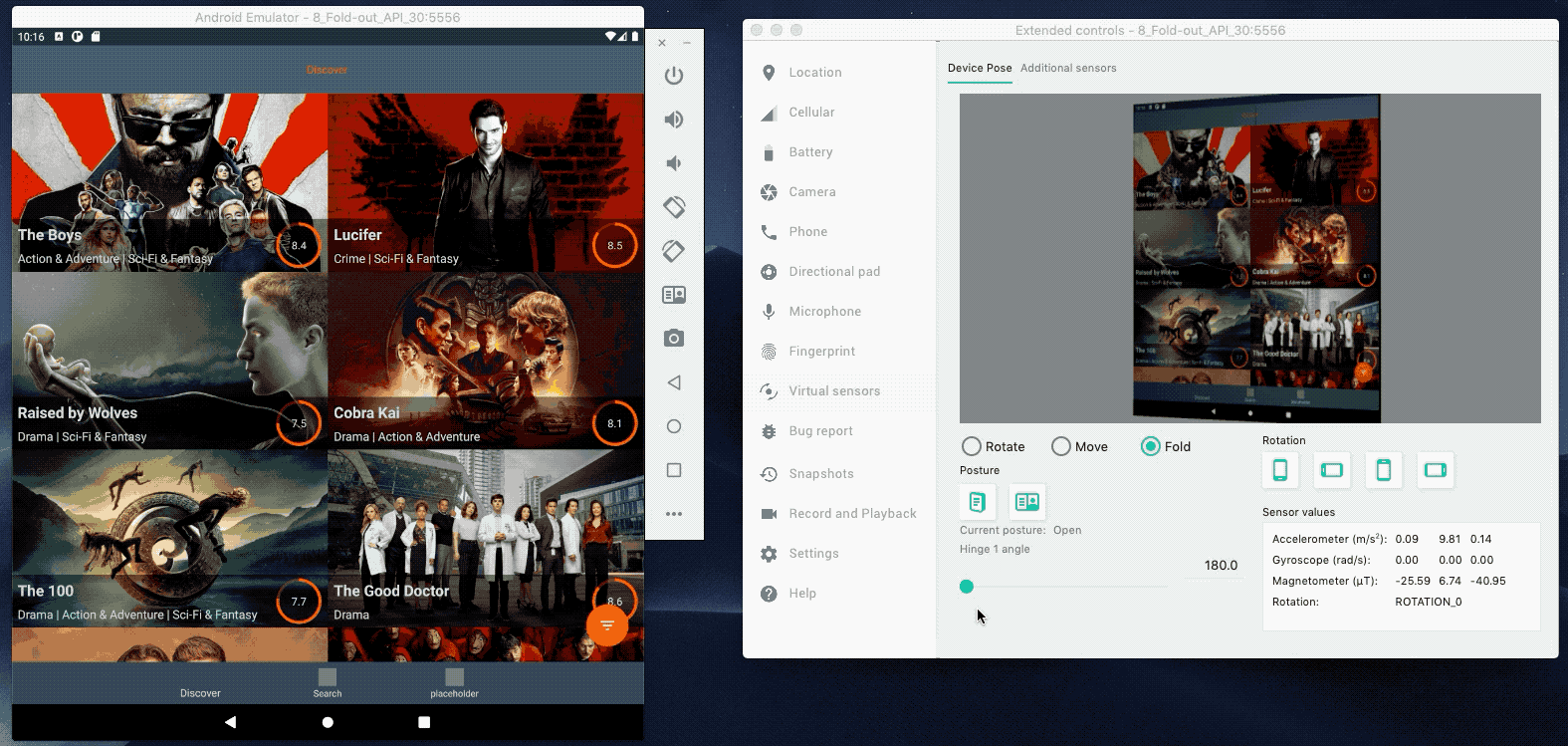This screenshot has width=1568, height=746.
Task: Select the Fold radio button
Action: pos(1151,446)
